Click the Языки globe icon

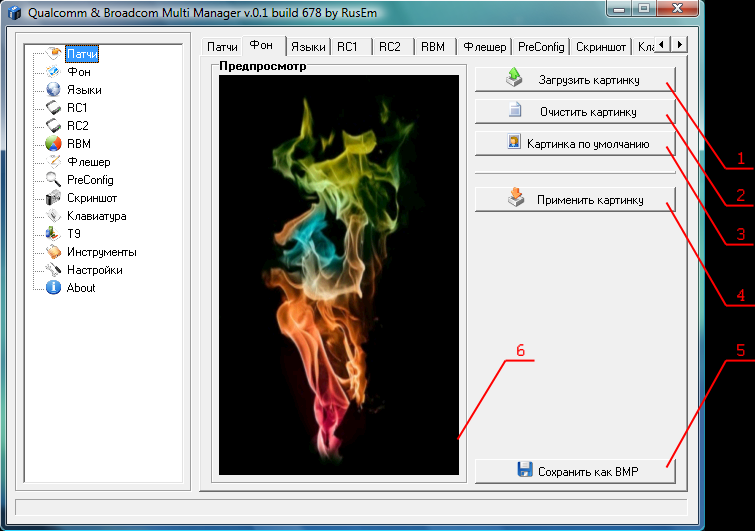click(x=54, y=90)
